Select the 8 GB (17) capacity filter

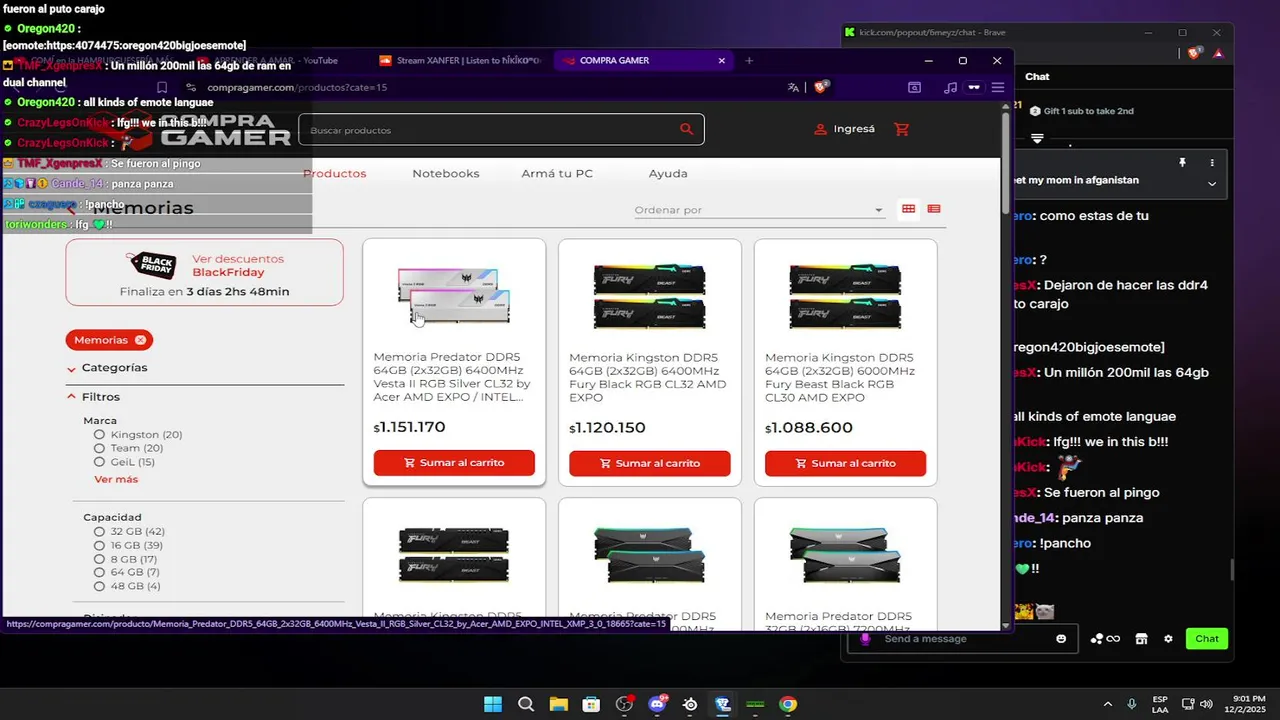[x=125, y=559]
